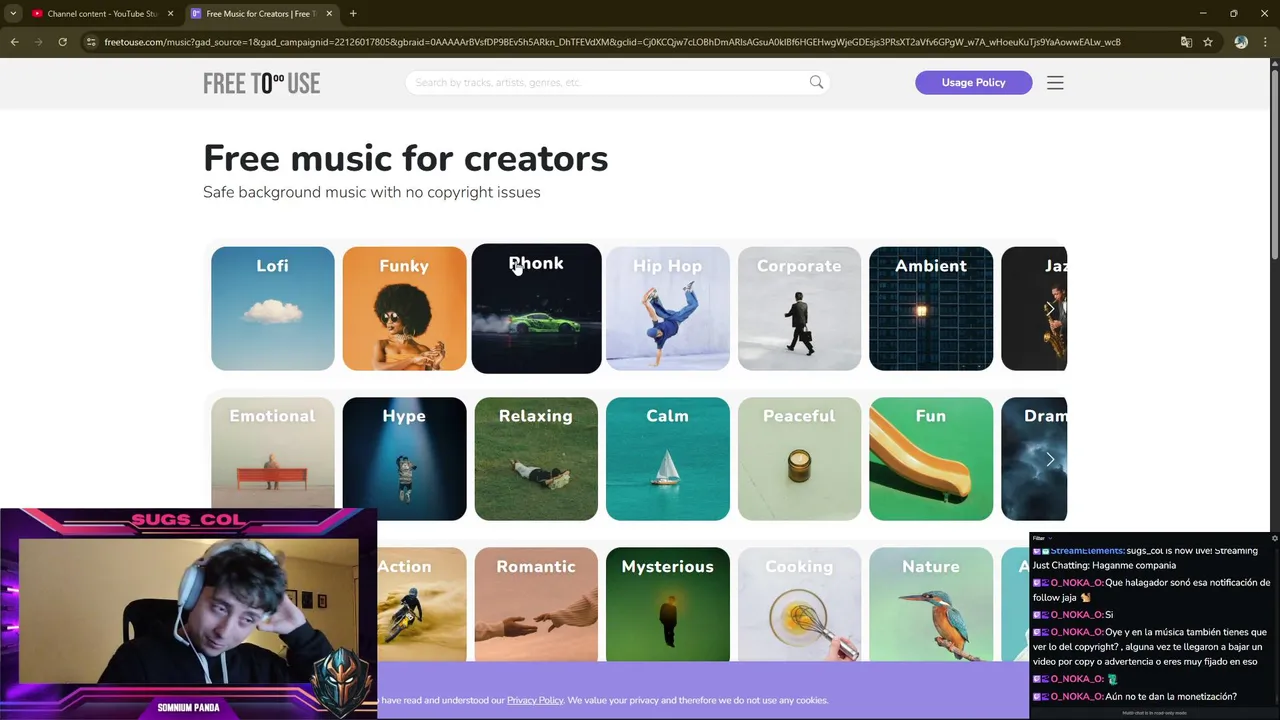
Task: Open the Peaceful mood card
Action: point(799,459)
